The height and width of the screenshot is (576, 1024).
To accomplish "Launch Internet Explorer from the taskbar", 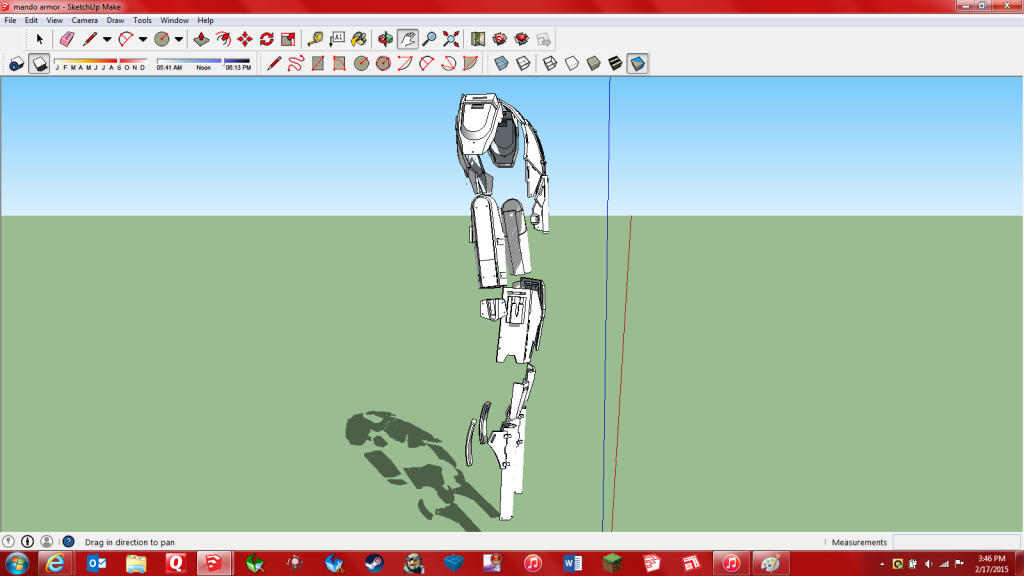I will (x=56, y=563).
